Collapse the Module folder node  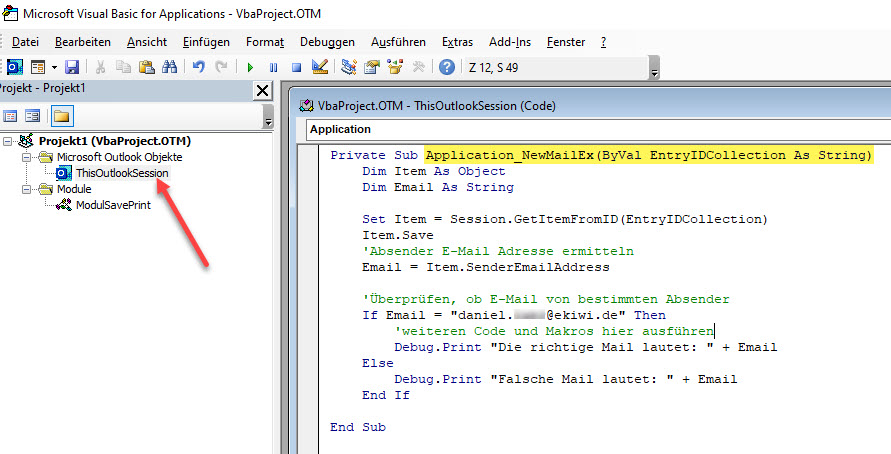26,189
